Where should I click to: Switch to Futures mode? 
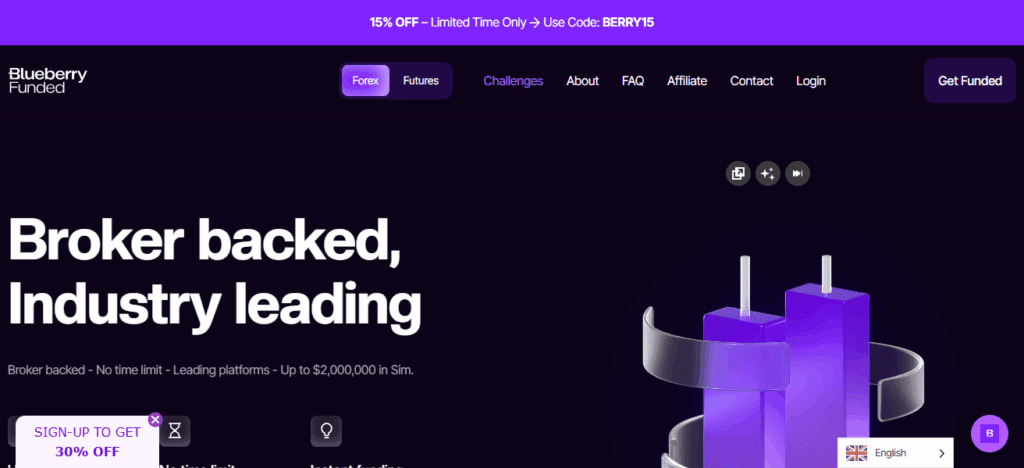(421, 81)
